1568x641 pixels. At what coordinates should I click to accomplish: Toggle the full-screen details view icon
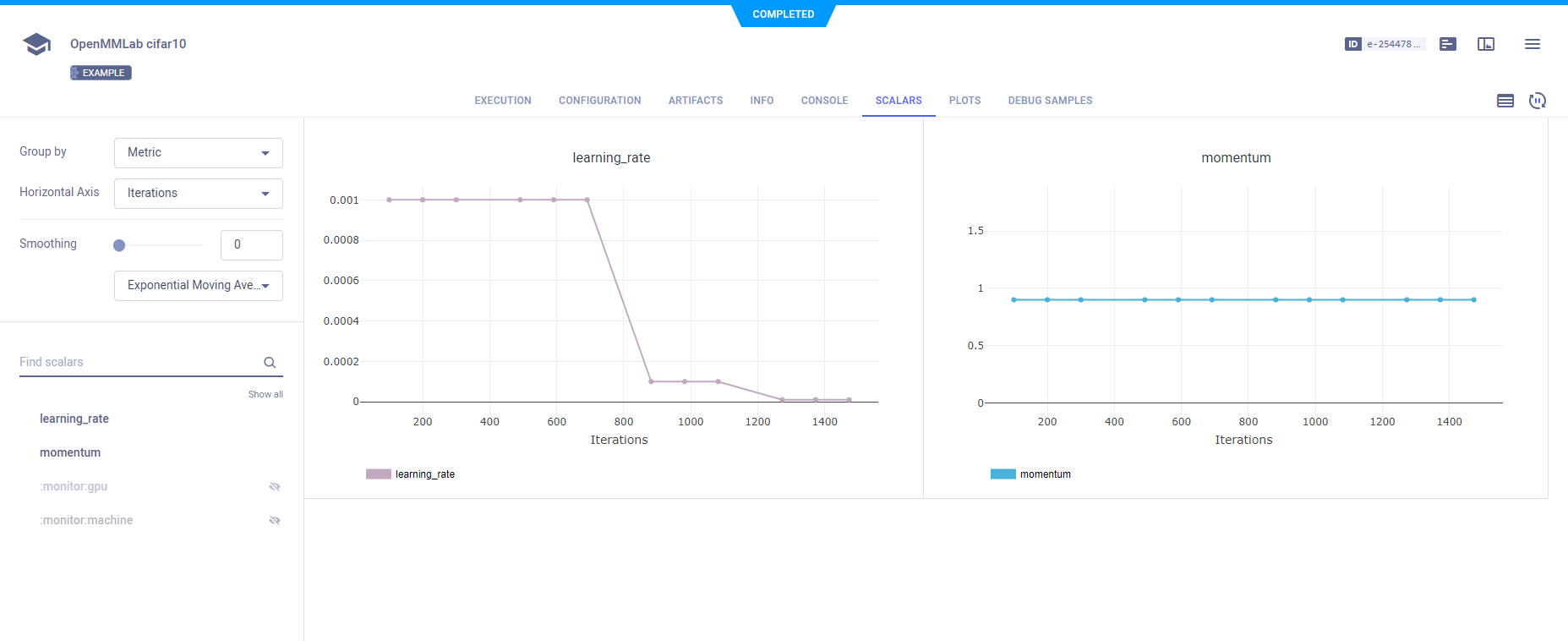click(x=1486, y=44)
